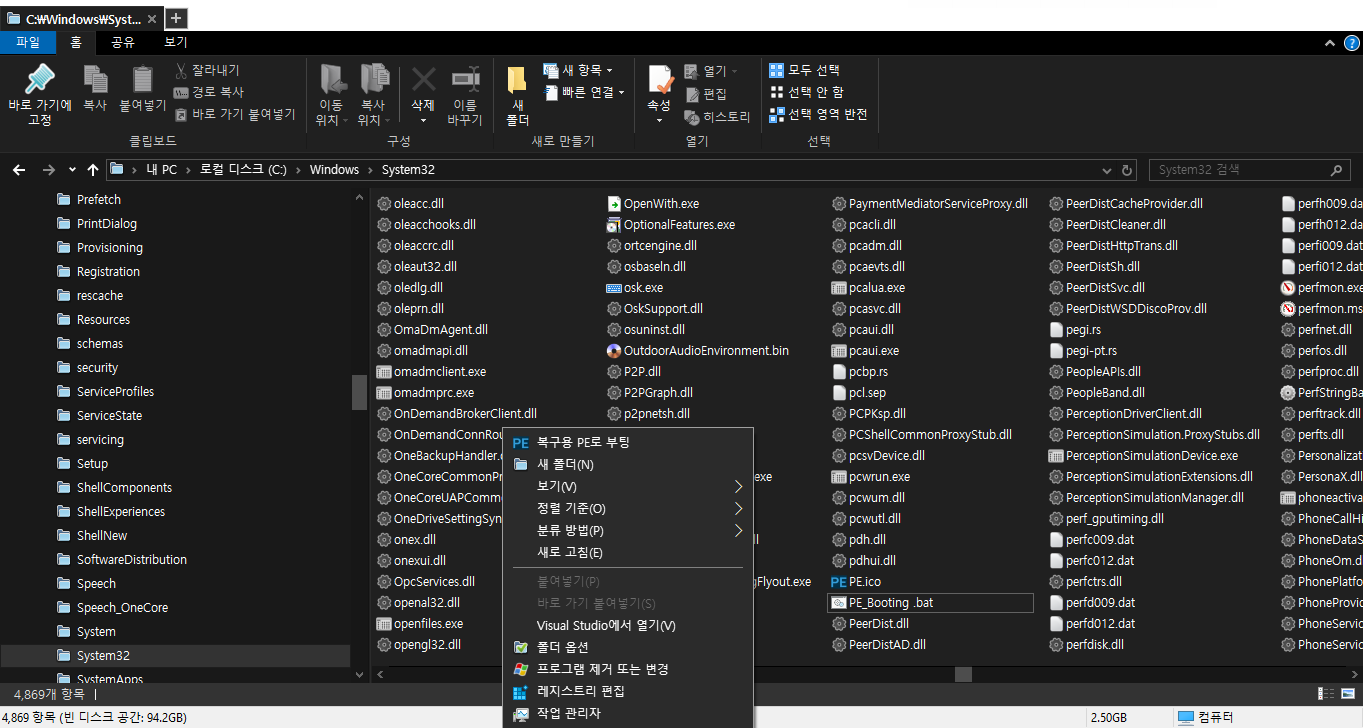
Task: Click History (히스토리) in ribbon
Action: click(717, 117)
